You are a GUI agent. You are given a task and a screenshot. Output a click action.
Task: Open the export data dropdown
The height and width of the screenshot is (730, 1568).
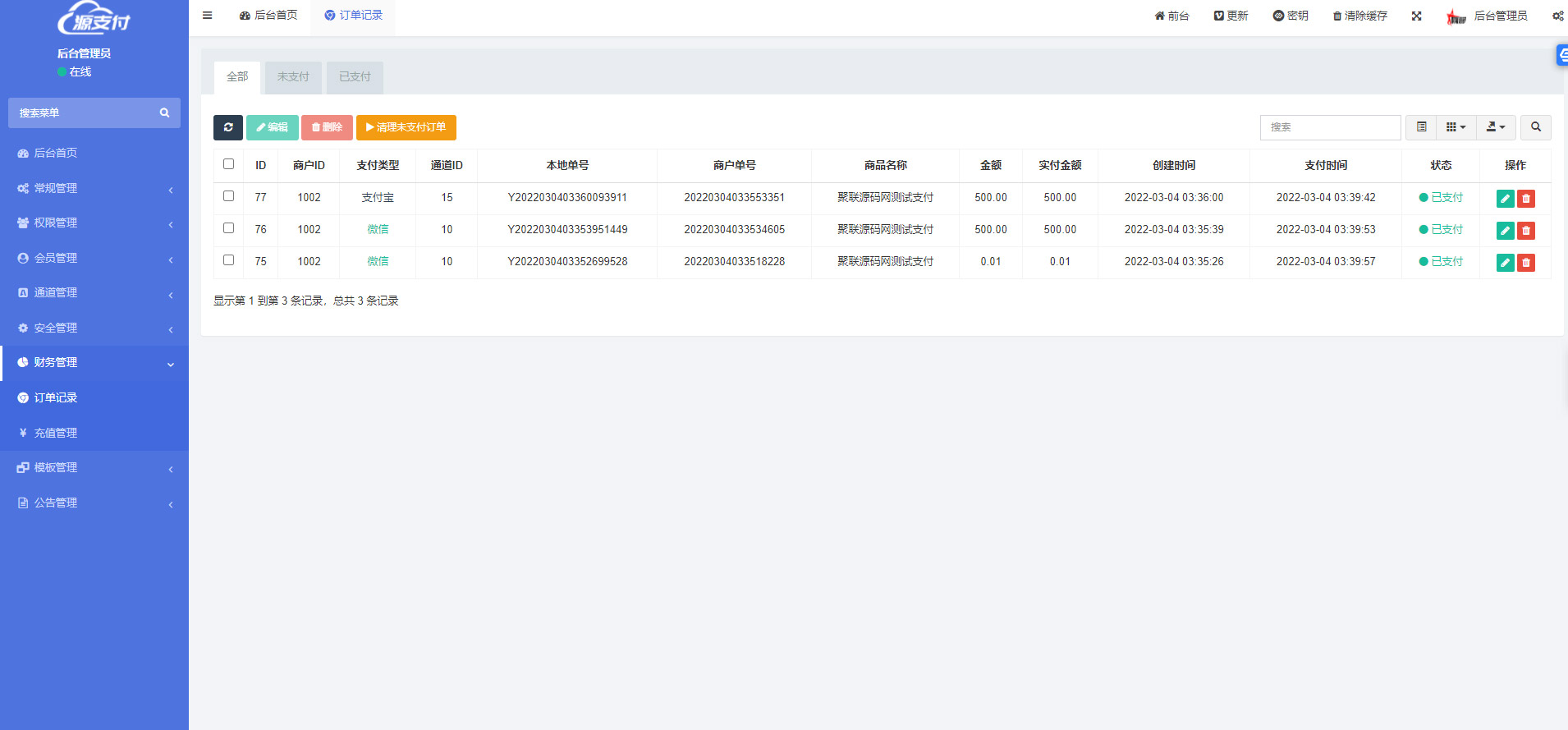(1496, 127)
